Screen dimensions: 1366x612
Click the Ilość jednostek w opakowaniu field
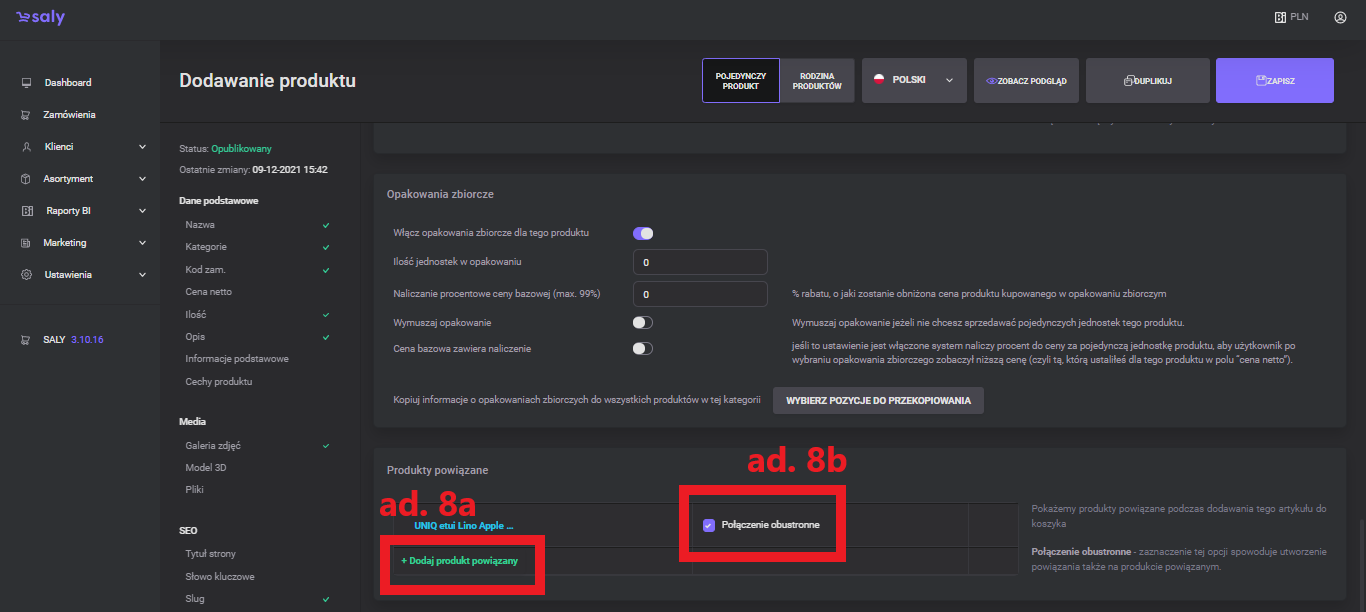click(700, 262)
